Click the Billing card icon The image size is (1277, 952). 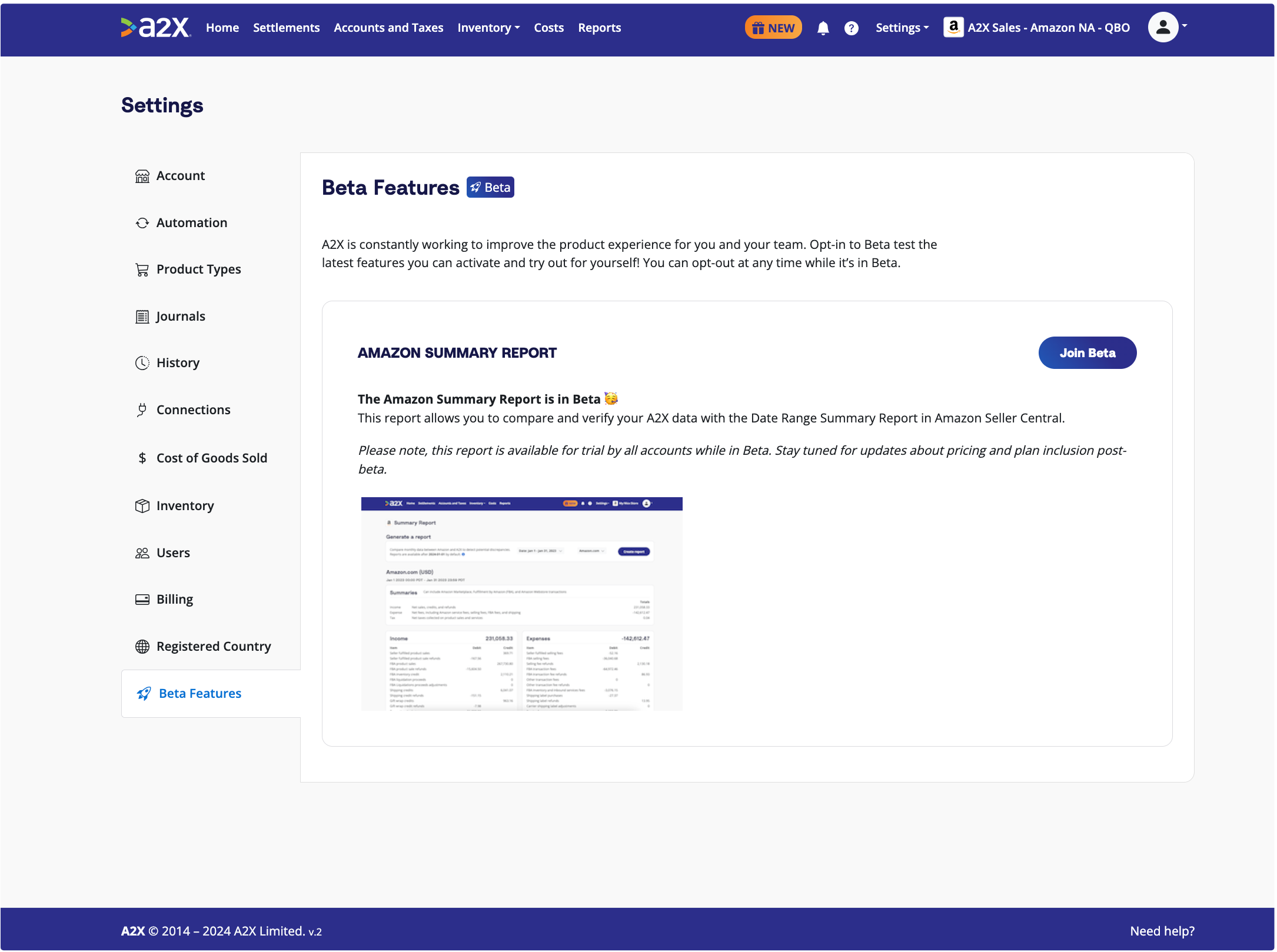click(x=142, y=600)
